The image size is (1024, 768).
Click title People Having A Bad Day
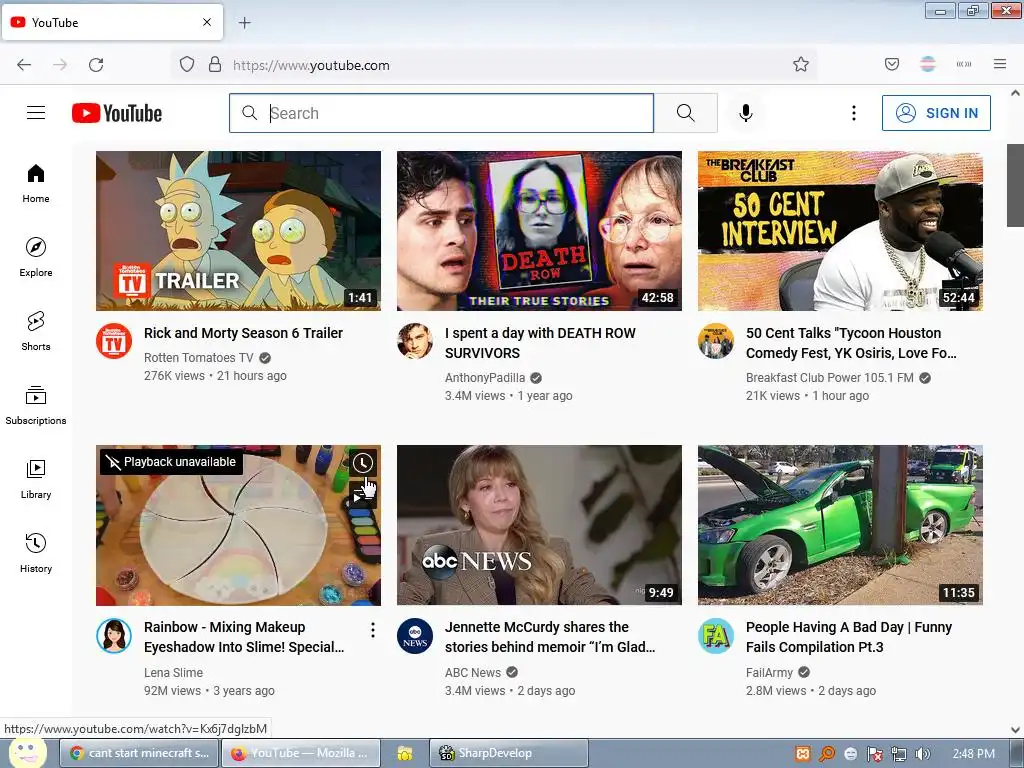coord(849,637)
